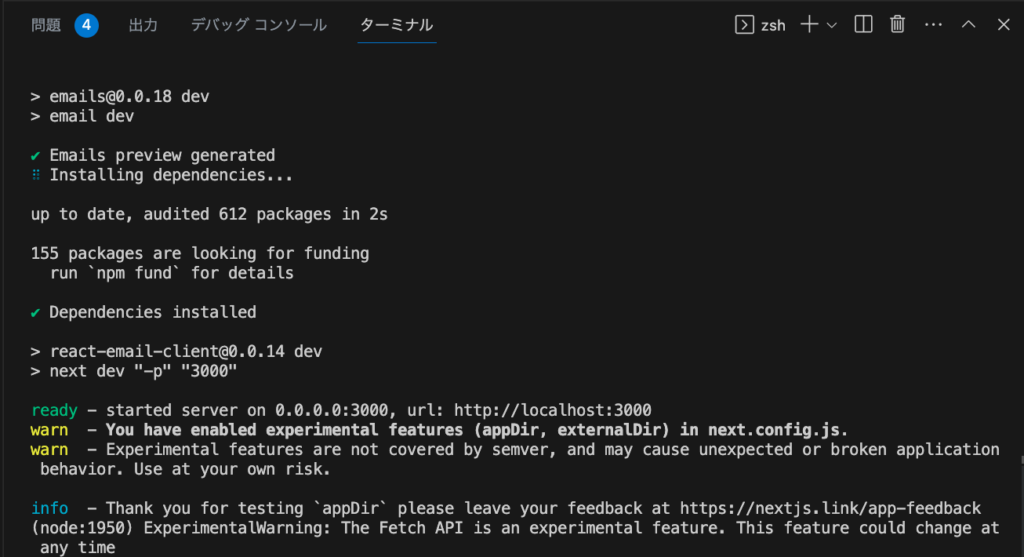The image size is (1024, 557).
Task: Switch to the 出力 output tab
Action: [x=143, y=25]
